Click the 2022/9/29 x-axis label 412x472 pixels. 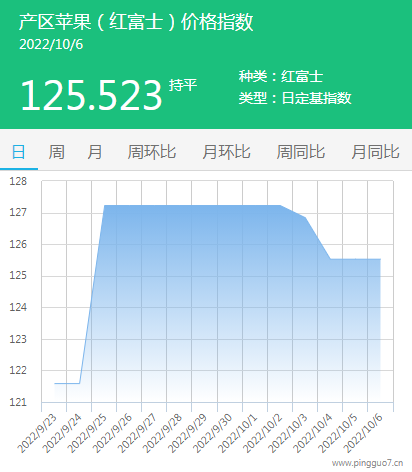pyautogui.click(x=188, y=433)
